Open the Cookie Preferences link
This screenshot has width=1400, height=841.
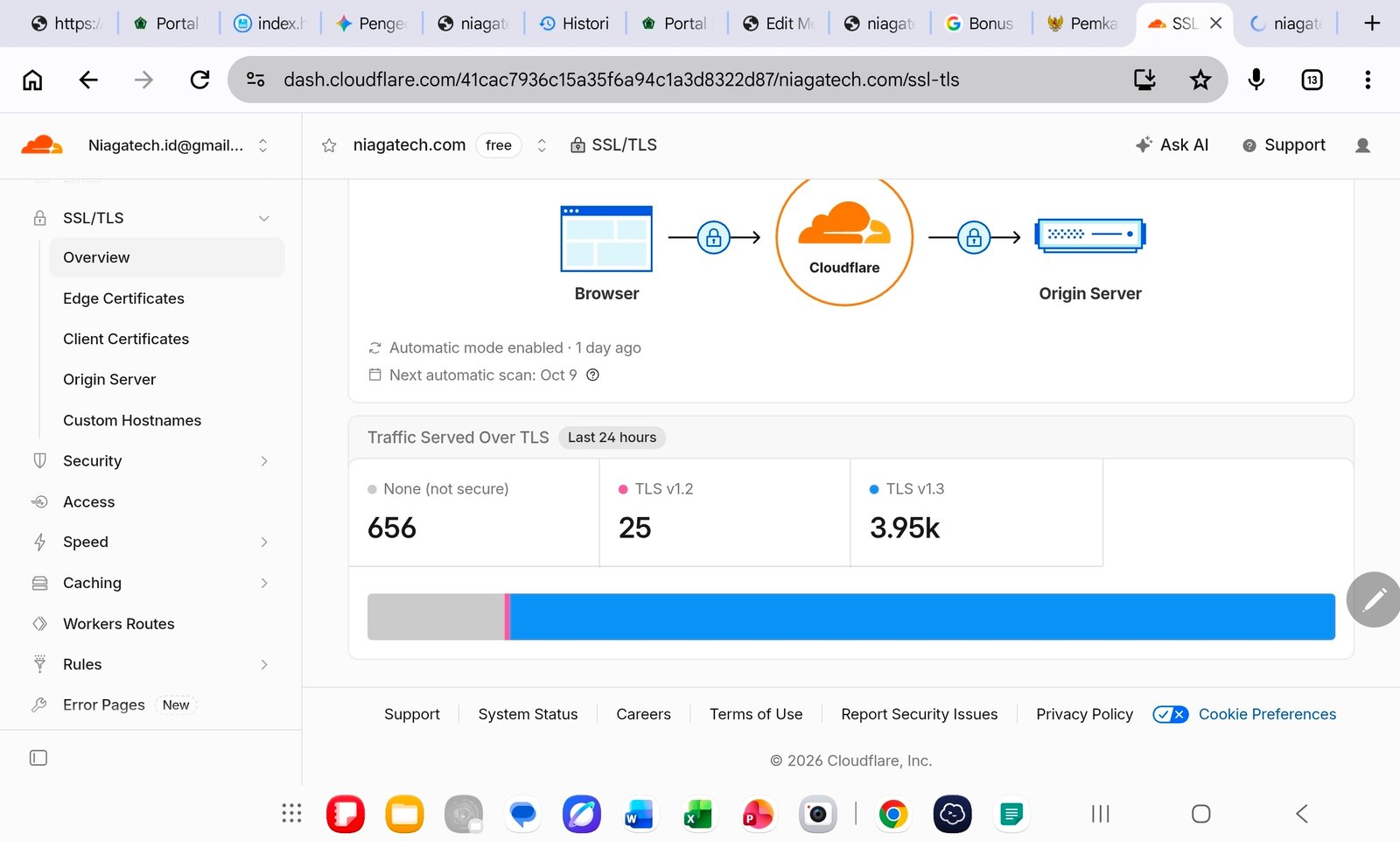(x=1267, y=714)
